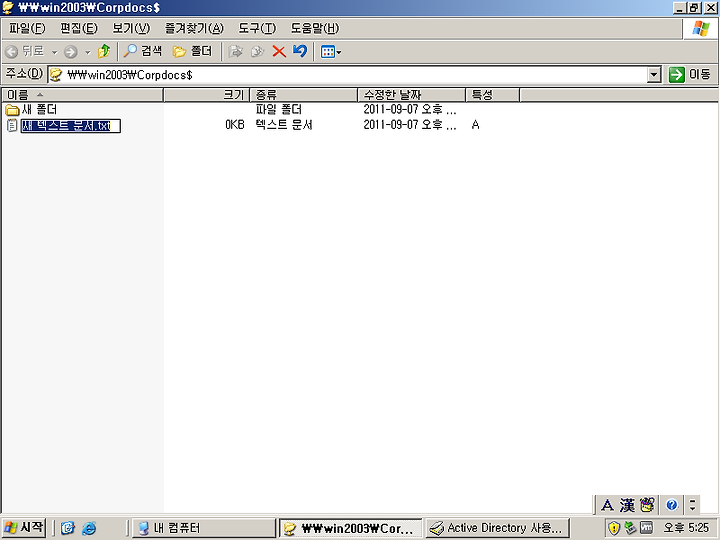The image size is (720, 540).
Task: Click the Windows flag logo
Action: tap(701, 28)
